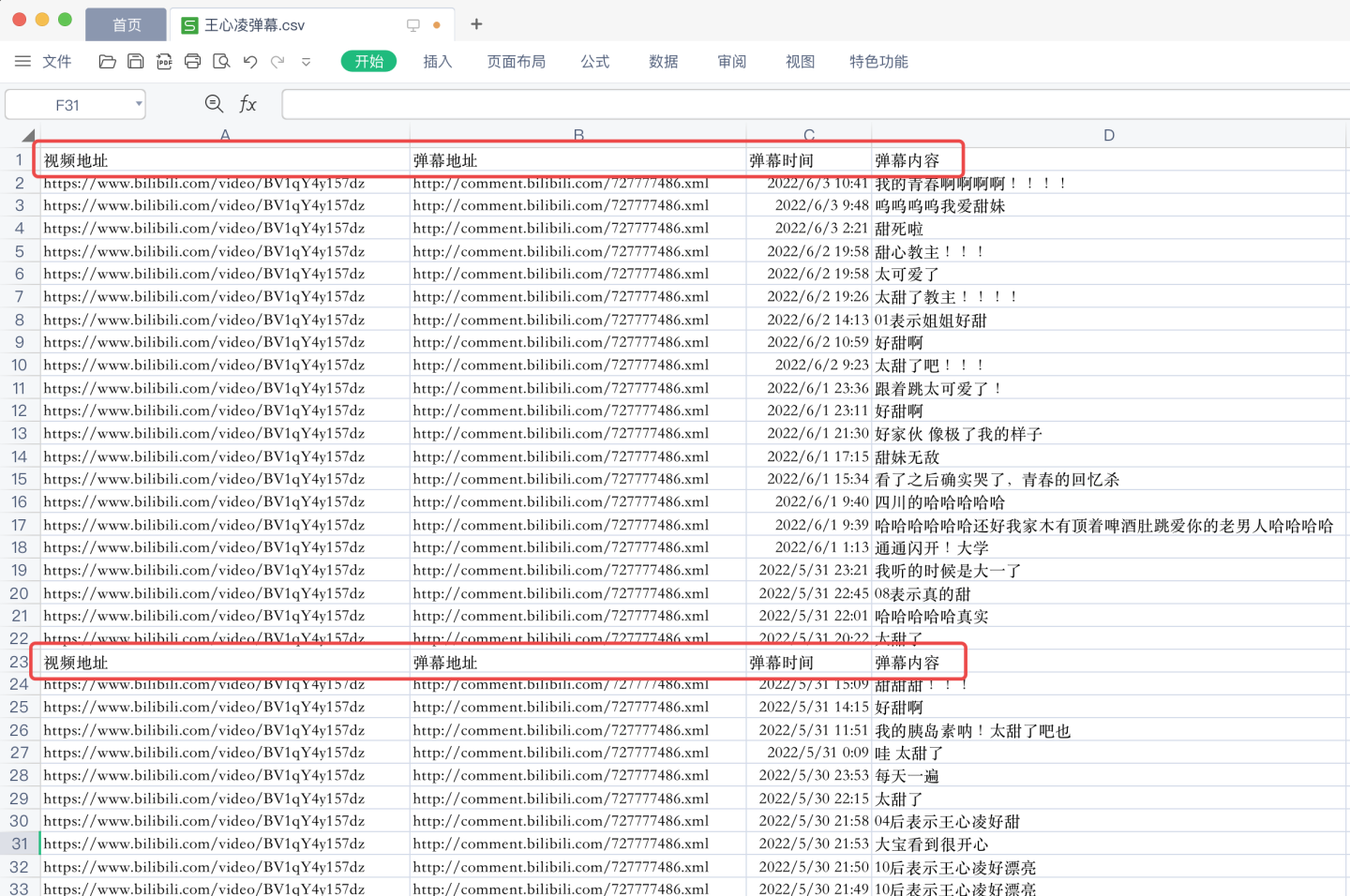Expand the quick access toolbar customization arrow

(x=306, y=62)
